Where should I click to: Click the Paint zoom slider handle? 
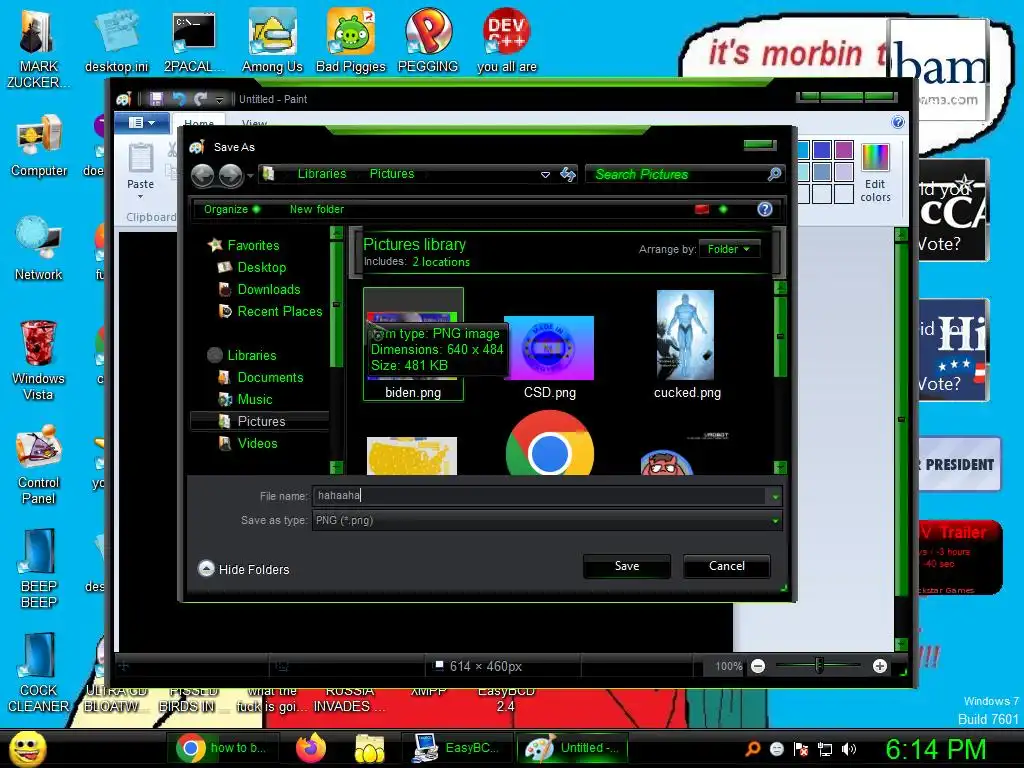pyautogui.click(x=819, y=665)
